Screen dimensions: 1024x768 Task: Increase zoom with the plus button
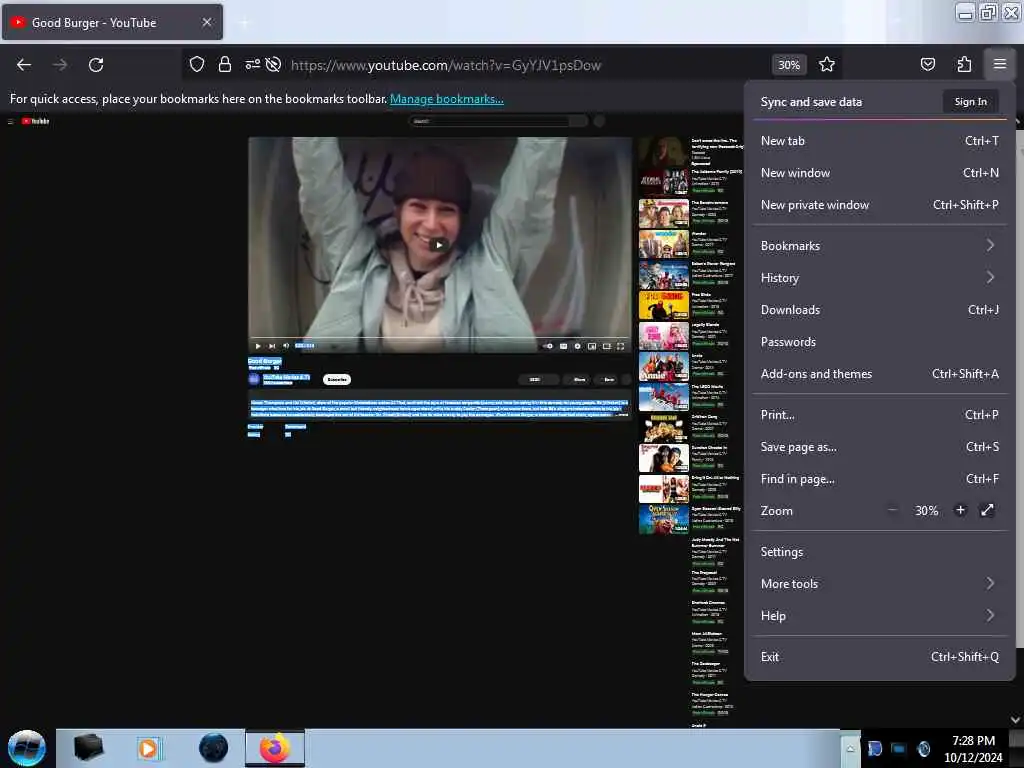[x=960, y=510]
